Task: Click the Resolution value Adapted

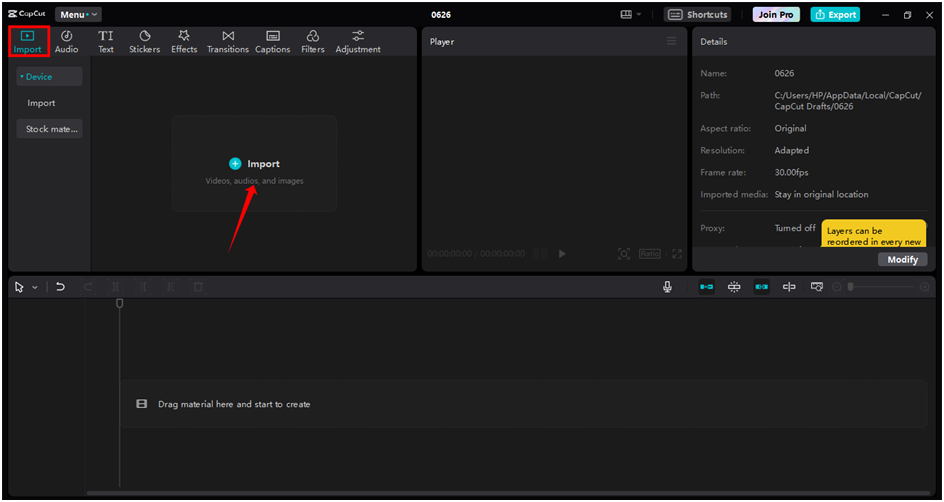Action: (792, 150)
